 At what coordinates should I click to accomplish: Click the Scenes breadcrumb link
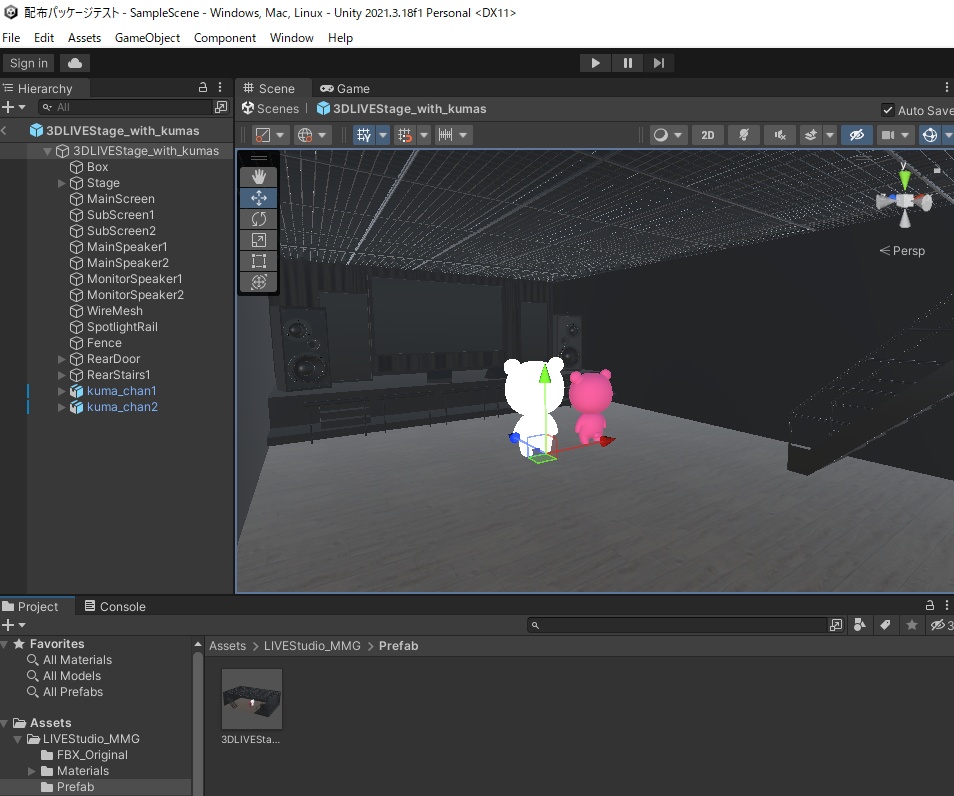click(277, 108)
